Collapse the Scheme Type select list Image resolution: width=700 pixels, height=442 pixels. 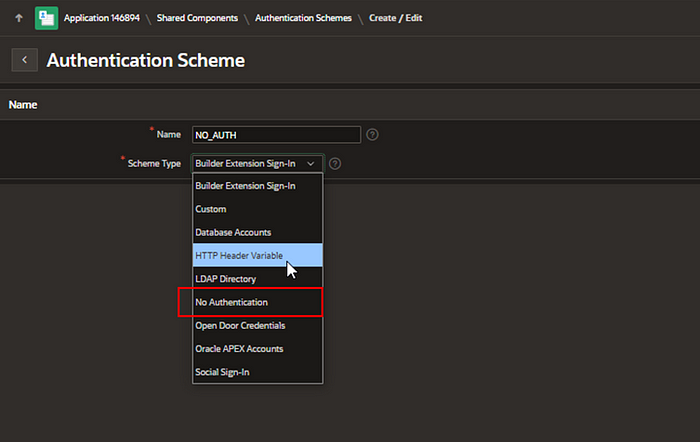point(257,163)
